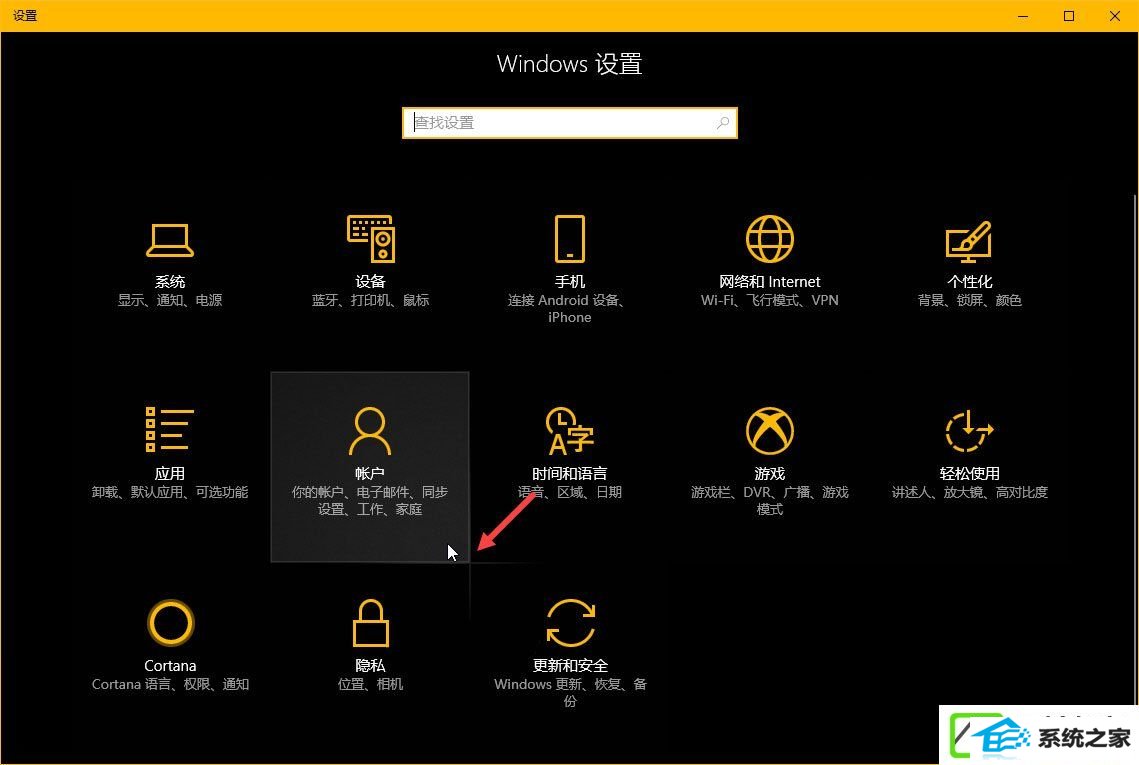Click the 隐私 title label
Viewport: 1139px width, 765px height.
click(370, 665)
